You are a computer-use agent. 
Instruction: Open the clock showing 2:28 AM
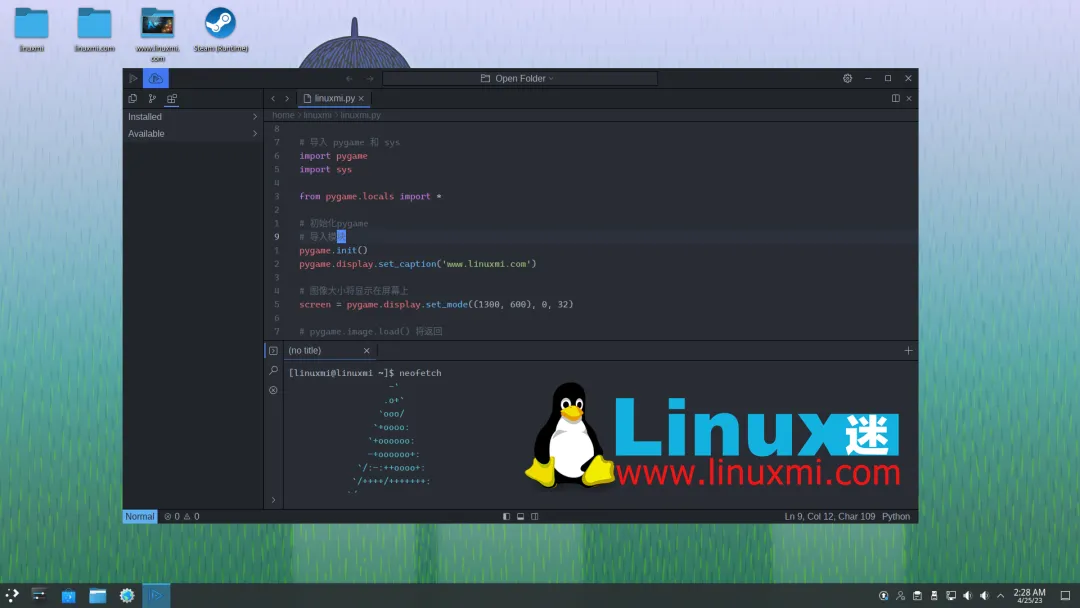coord(1030,596)
